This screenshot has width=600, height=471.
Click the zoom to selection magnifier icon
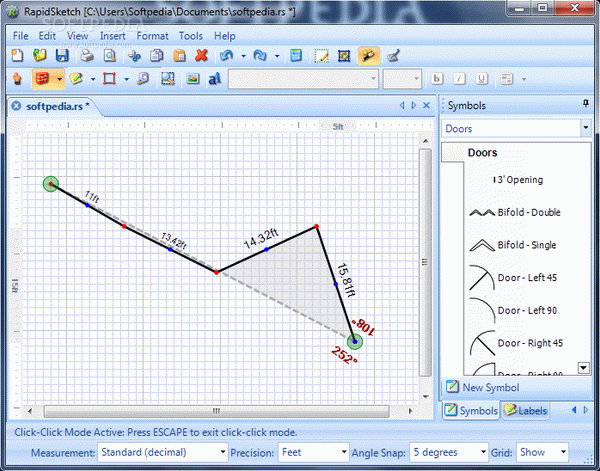(x=168, y=79)
